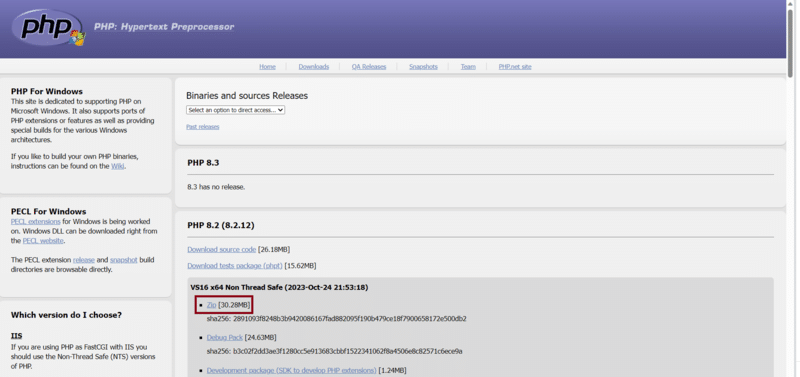800x377 pixels.
Task: Click the 'PHP 8.2 (8.2.12)' heading
Action: [220, 225]
